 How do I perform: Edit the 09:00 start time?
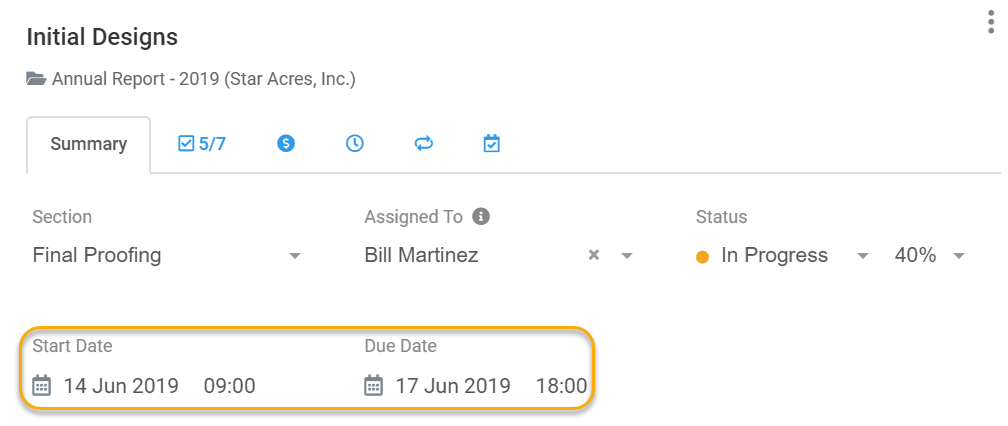pyautogui.click(x=230, y=386)
